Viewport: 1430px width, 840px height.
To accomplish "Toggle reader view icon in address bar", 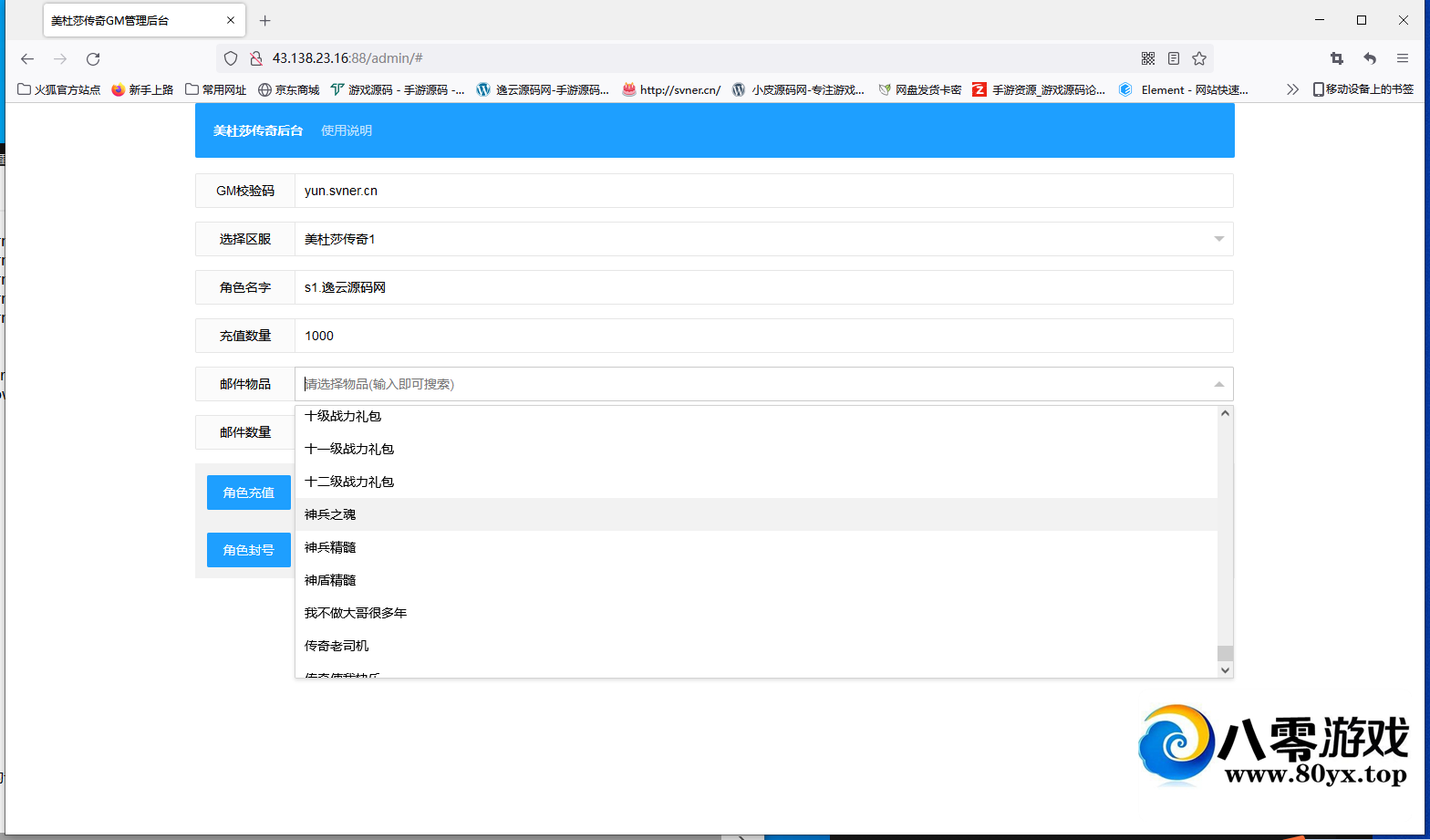I will [x=1174, y=58].
